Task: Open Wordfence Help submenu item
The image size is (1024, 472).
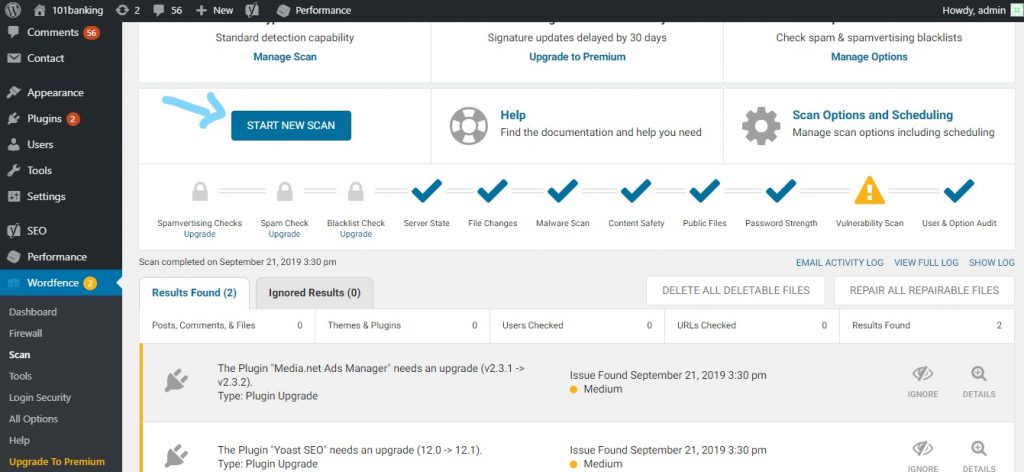Action: point(20,440)
